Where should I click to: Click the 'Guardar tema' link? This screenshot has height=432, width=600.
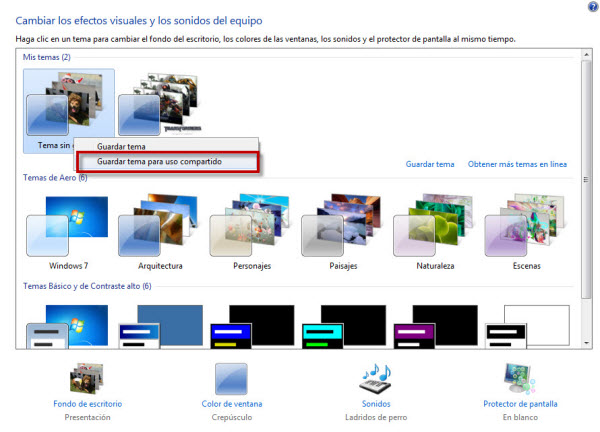tap(430, 164)
